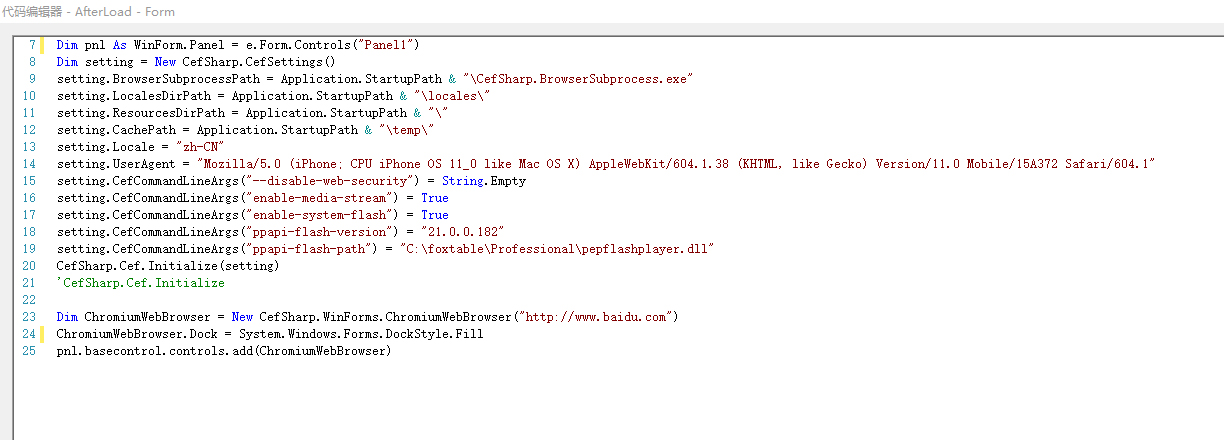Image resolution: width=1224 pixels, height=440 pixels.
Task: Click the setting.UserAgent Mozilla string line
Action: (x=606, y=164)
